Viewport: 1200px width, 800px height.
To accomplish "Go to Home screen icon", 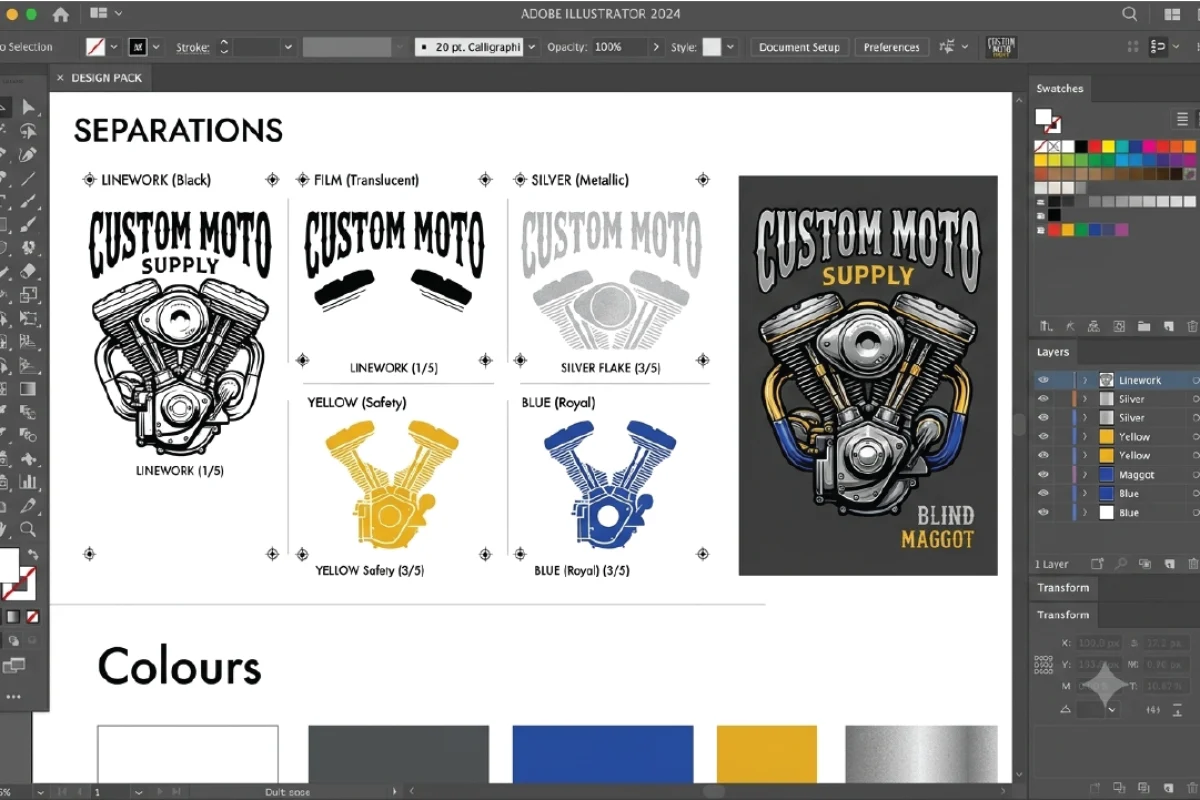I will point(61,14).
